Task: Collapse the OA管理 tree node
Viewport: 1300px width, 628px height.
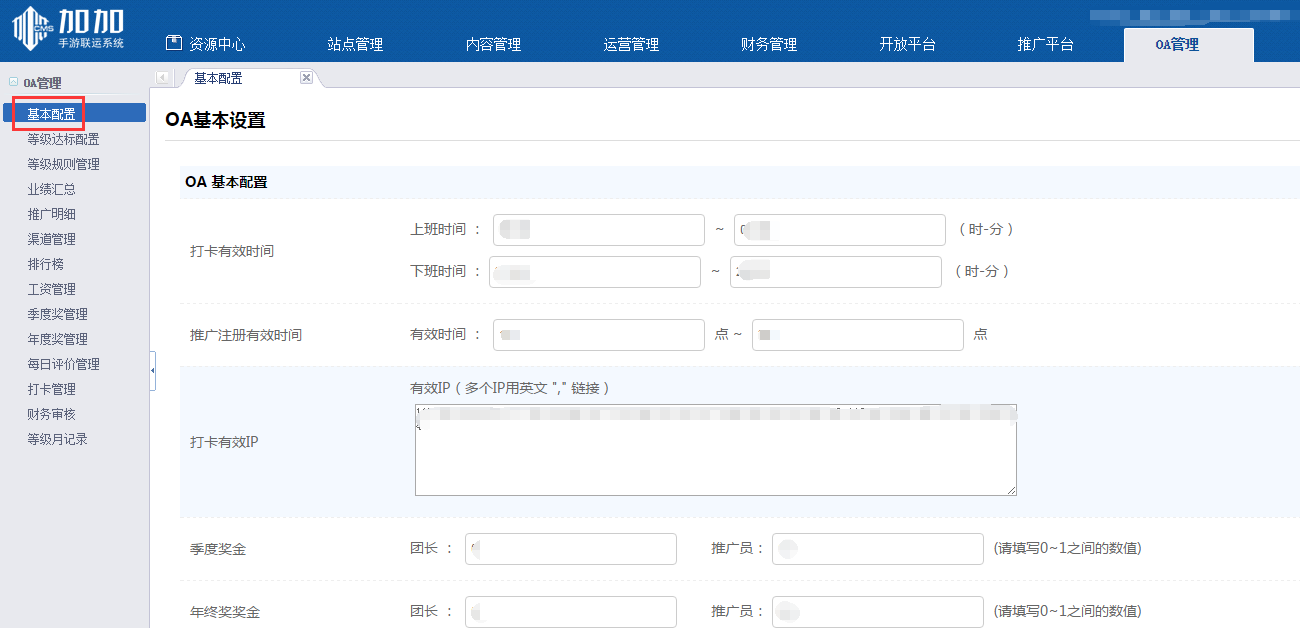Action: click(x=13, y=83)
